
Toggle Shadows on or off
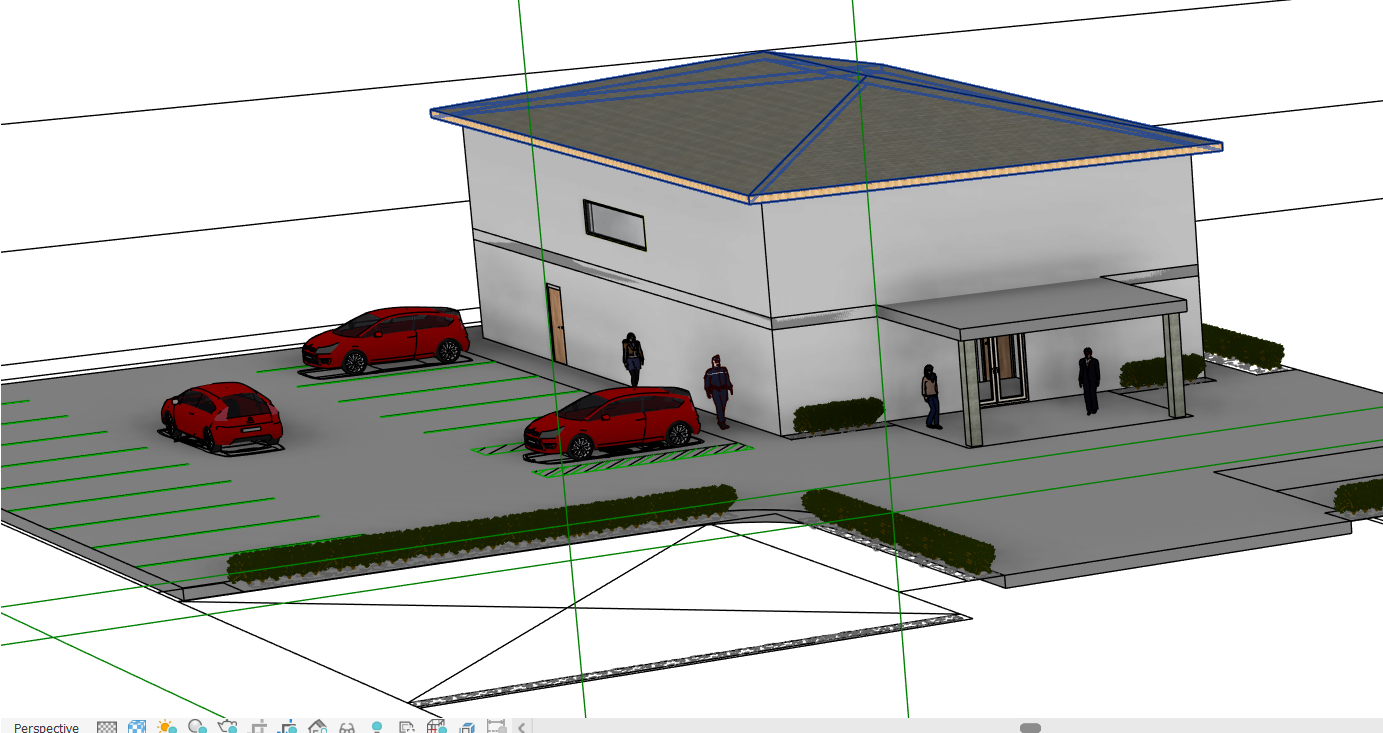click(x=197, y=727)
